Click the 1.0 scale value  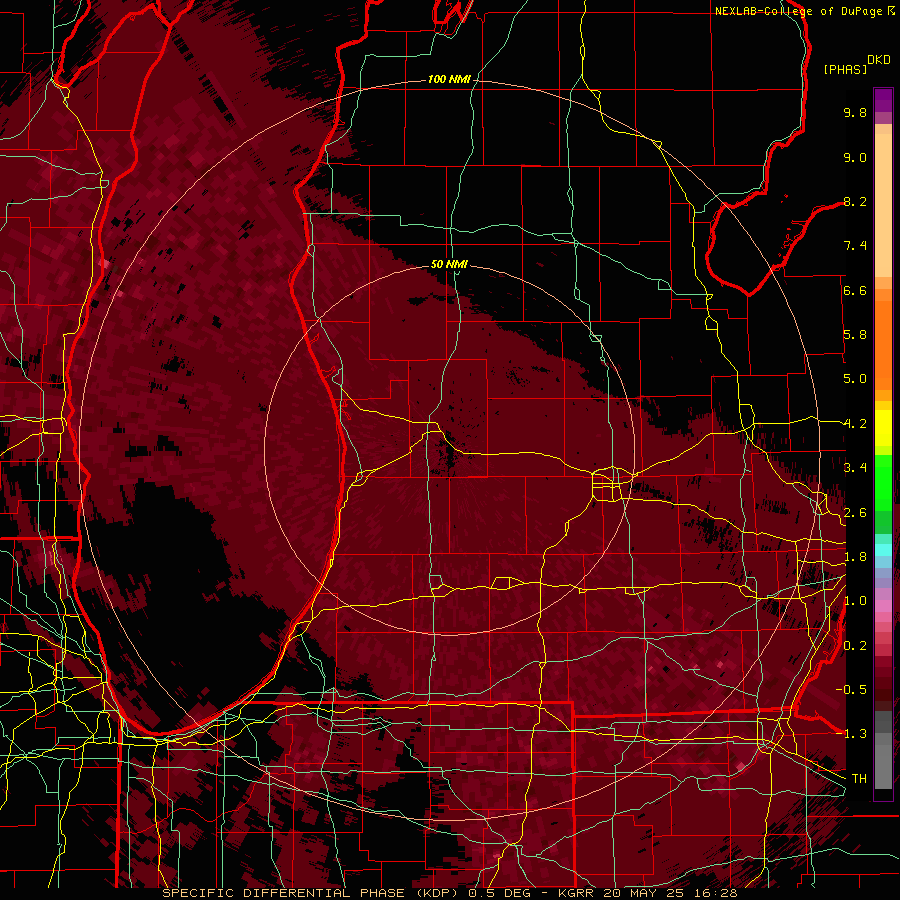pos(855,601)
